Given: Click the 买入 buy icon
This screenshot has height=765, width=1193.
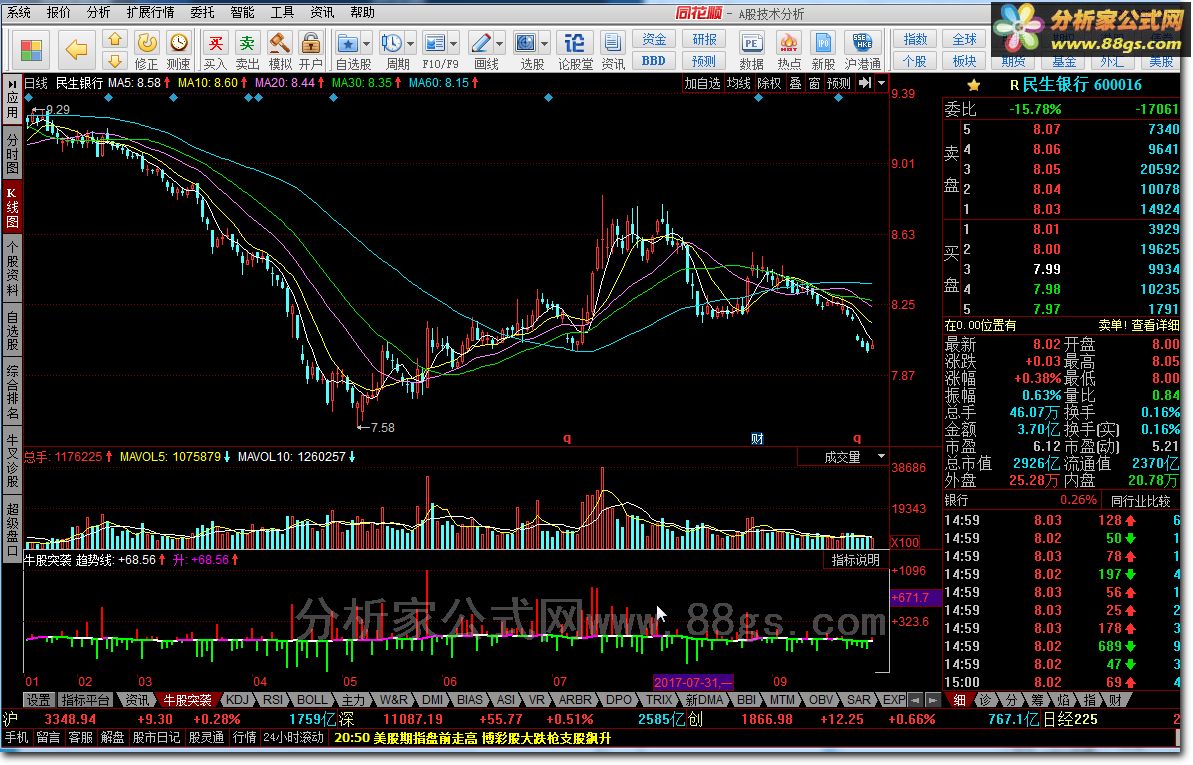Looking at the screenshot, I should (215, 50).
